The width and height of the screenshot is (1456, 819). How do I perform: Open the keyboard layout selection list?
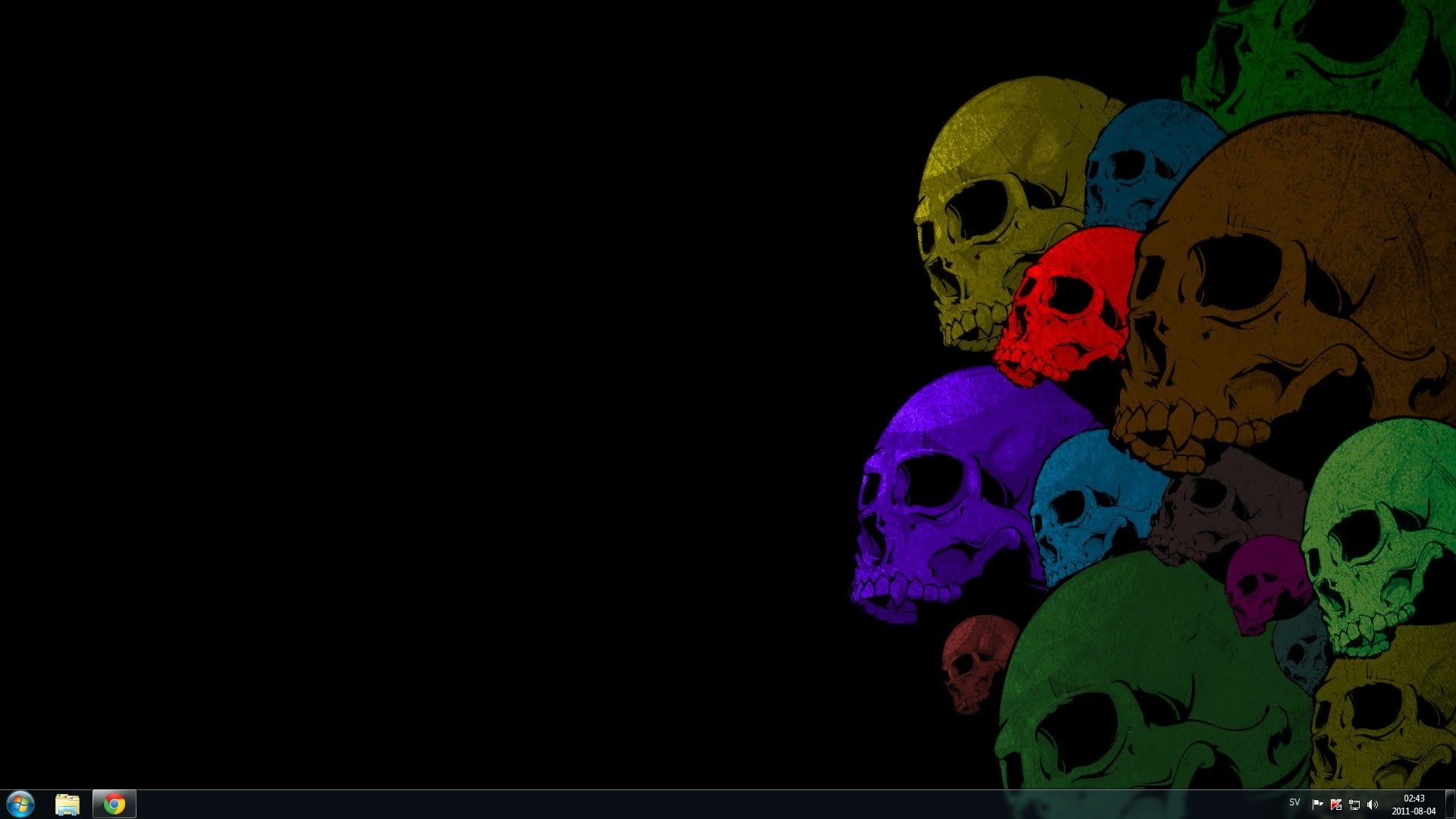tap(1294, 804)
